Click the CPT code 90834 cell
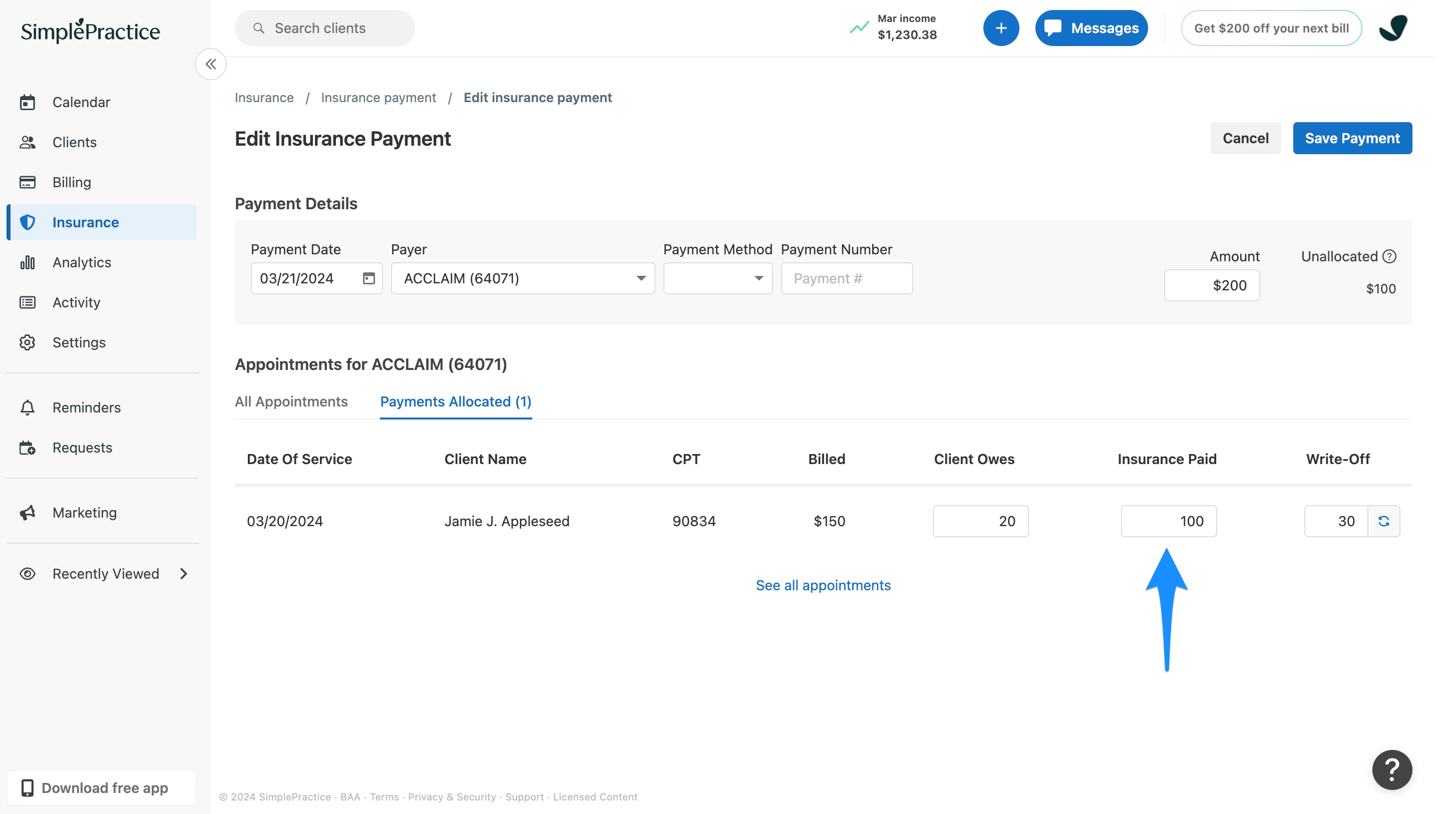 click(x=694, y=521)
